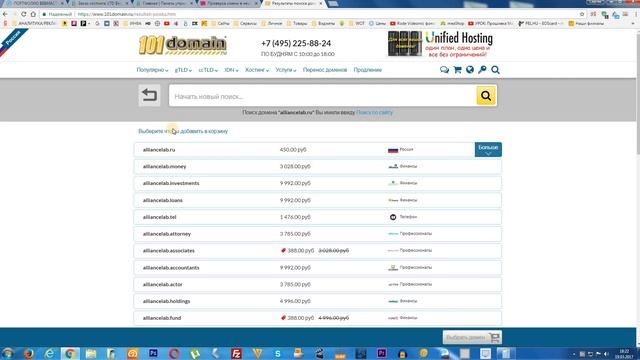The width and height of the screenshot is (640, 360).
Task: Open FileZilla from the taskbar
Action: click(236, 353)
